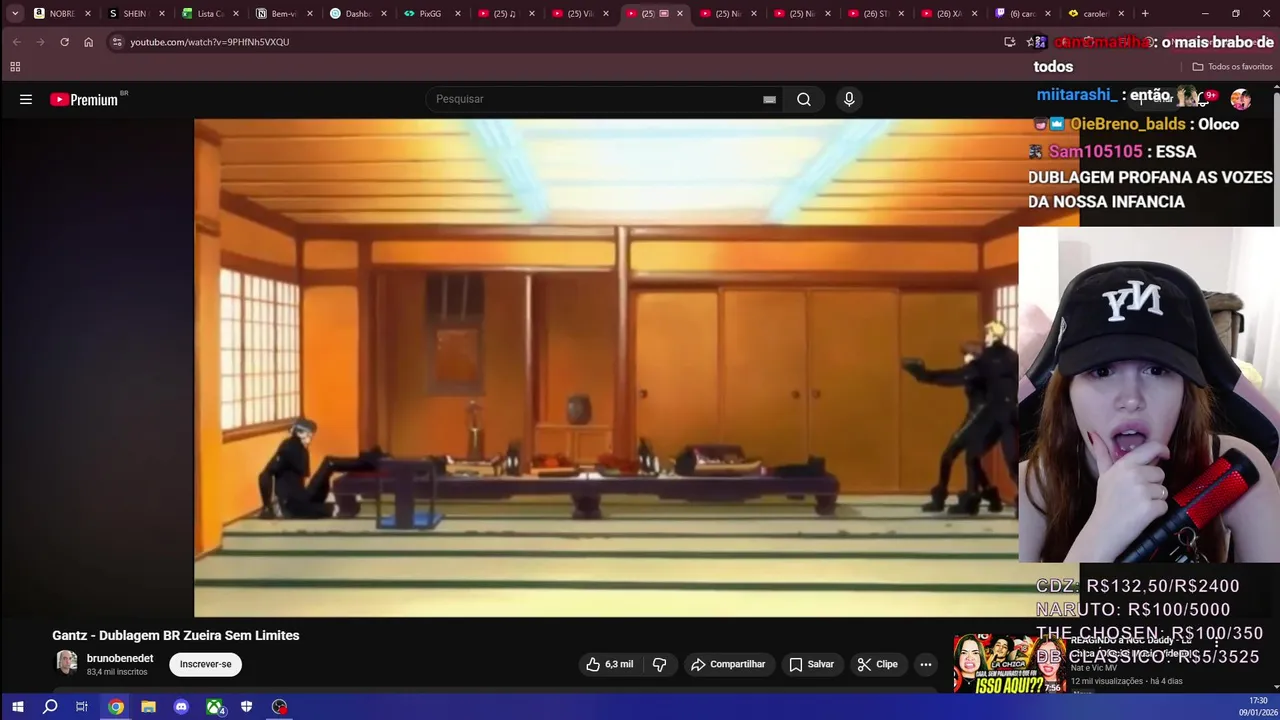1280x720 pixels.
Task: Open more actions three-dot menu
Action: [926, 664]
